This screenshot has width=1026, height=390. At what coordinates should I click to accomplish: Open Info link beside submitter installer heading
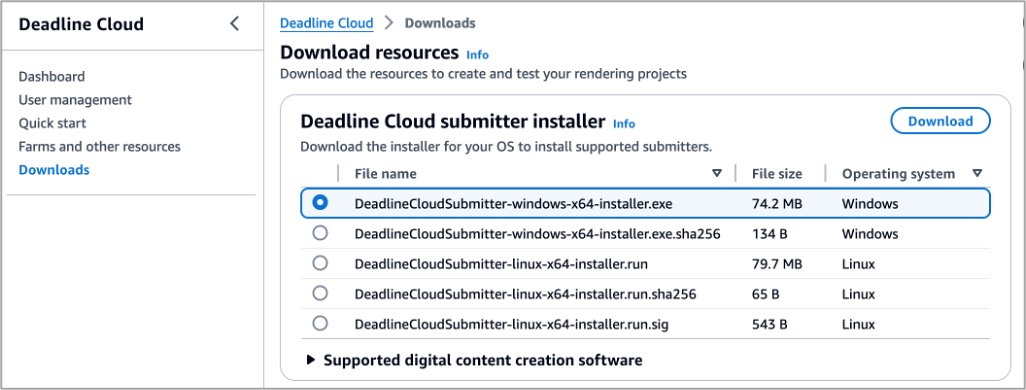pos(624,124)
